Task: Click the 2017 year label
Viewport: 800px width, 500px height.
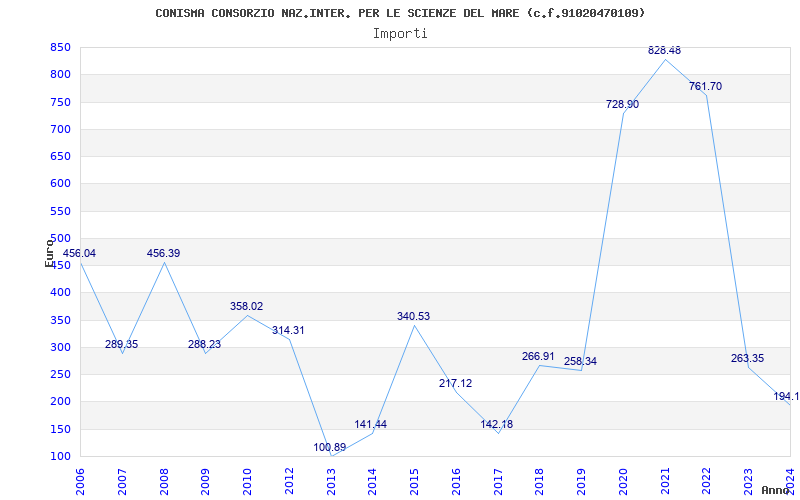Action: click(x=498, y=482)
